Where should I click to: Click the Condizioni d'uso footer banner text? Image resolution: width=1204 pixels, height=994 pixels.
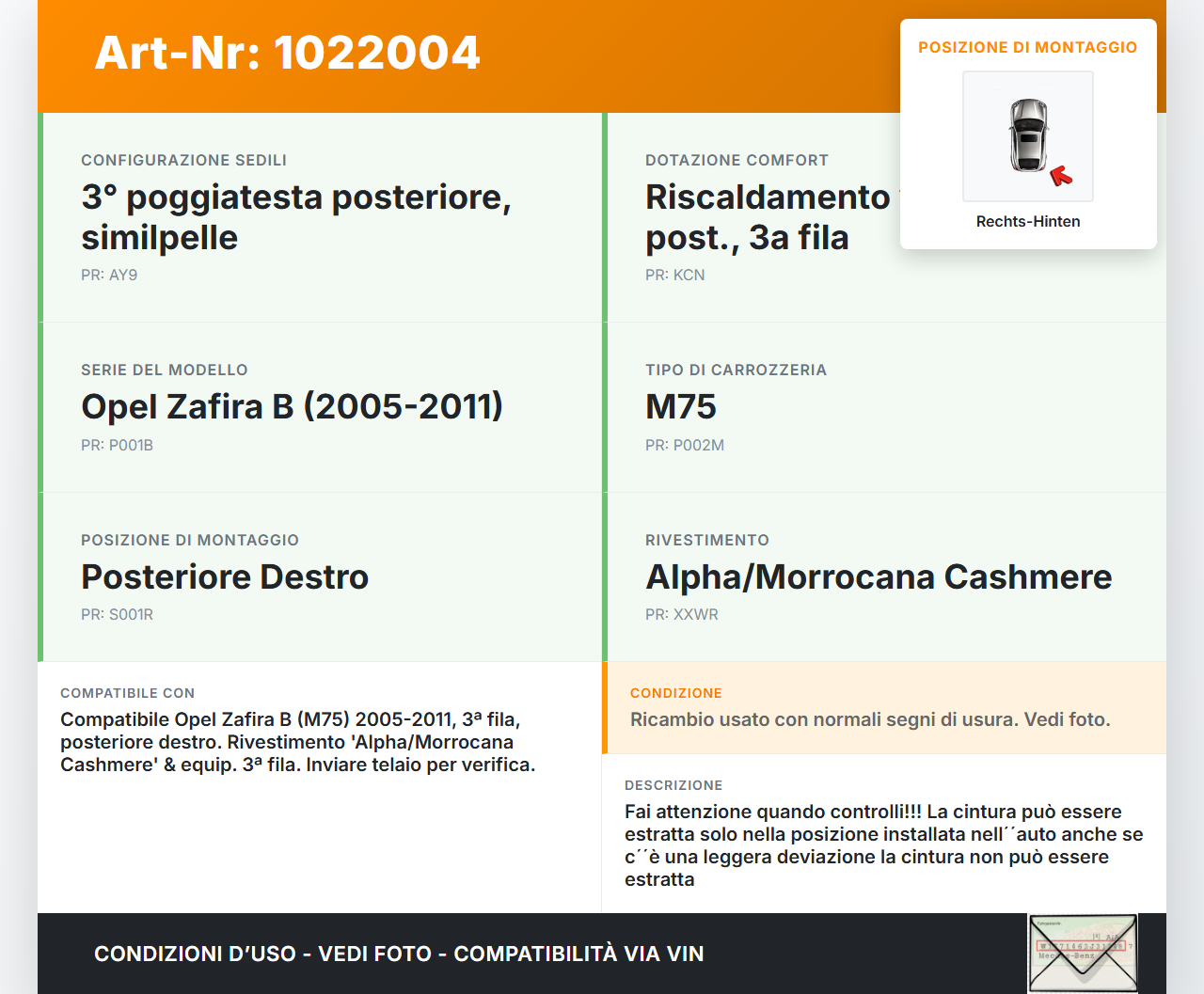tap(399, 954)
